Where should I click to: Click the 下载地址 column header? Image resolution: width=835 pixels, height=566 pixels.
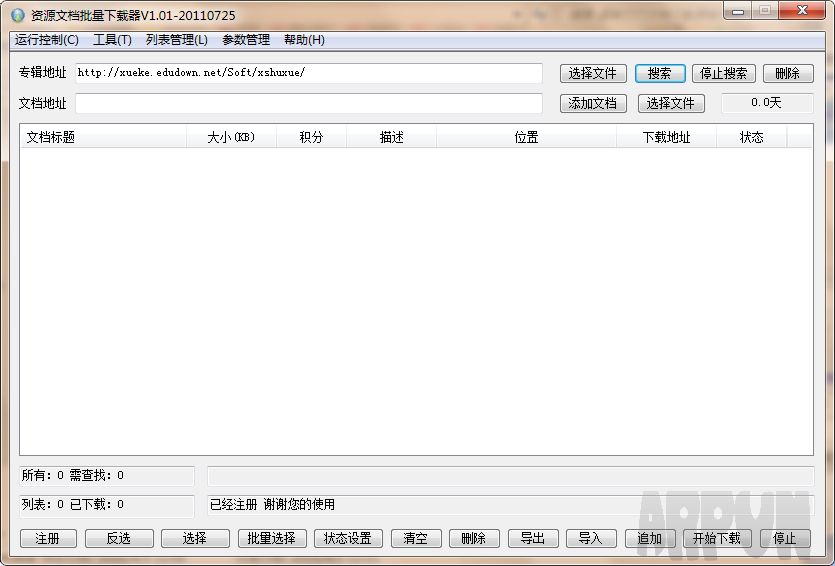666,137
